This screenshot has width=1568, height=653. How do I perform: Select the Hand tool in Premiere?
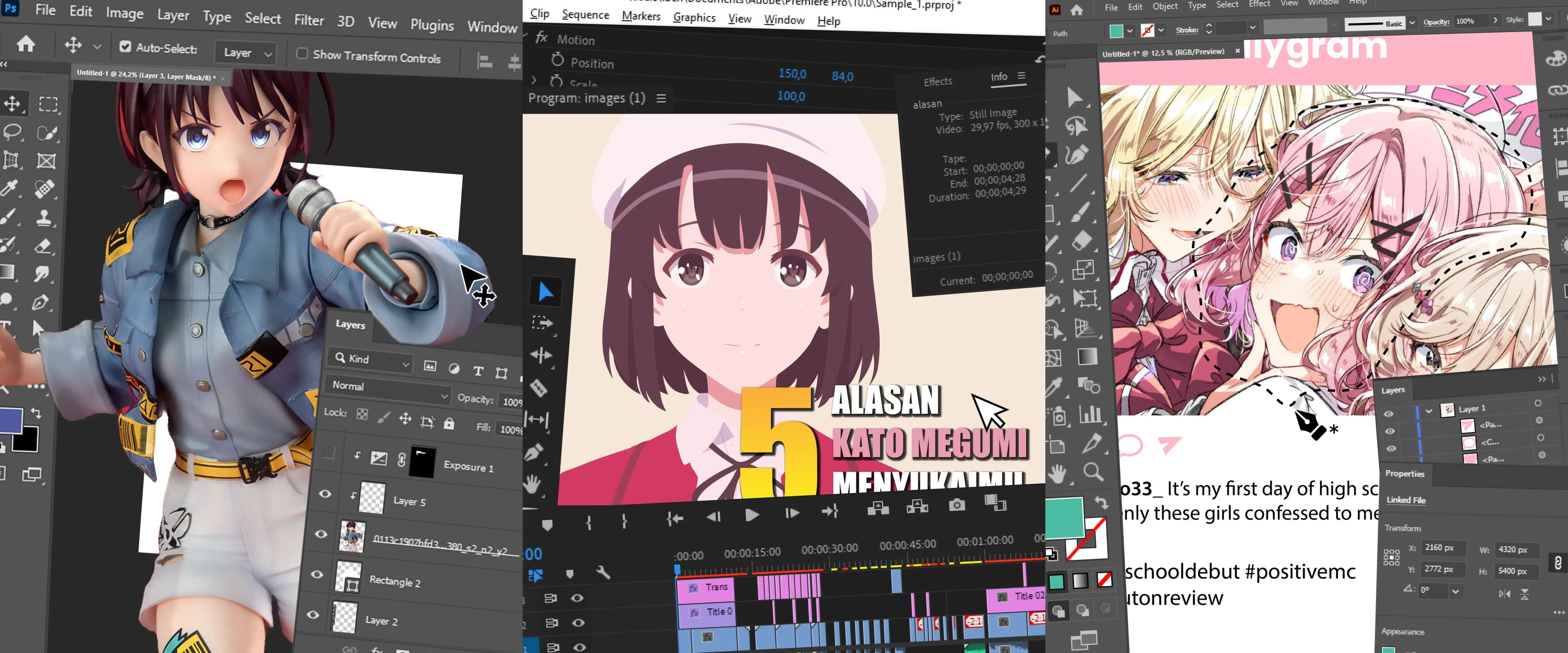tap(532, 484)
